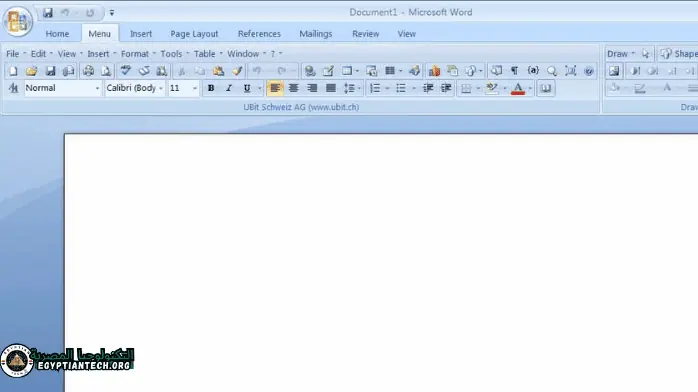The image size is (698, 392).
Task: Toggle Bold formatting
Action: pyautogui.click(x=211, y=89)
